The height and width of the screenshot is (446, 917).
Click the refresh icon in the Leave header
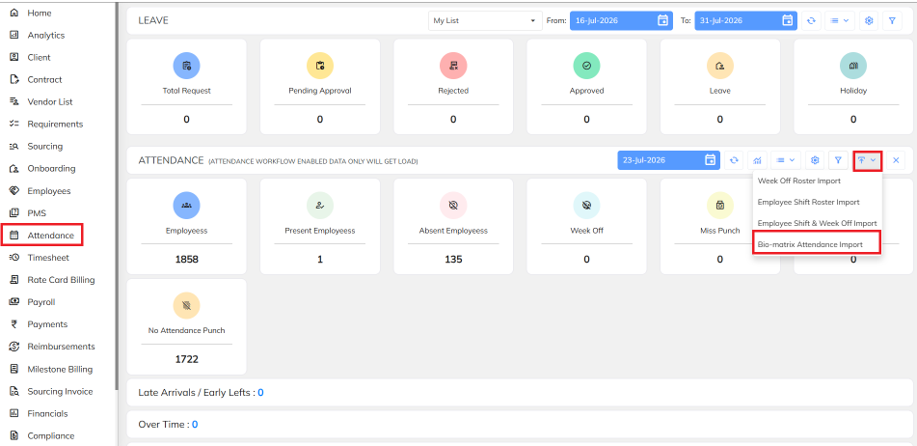(x=811, y=20)
